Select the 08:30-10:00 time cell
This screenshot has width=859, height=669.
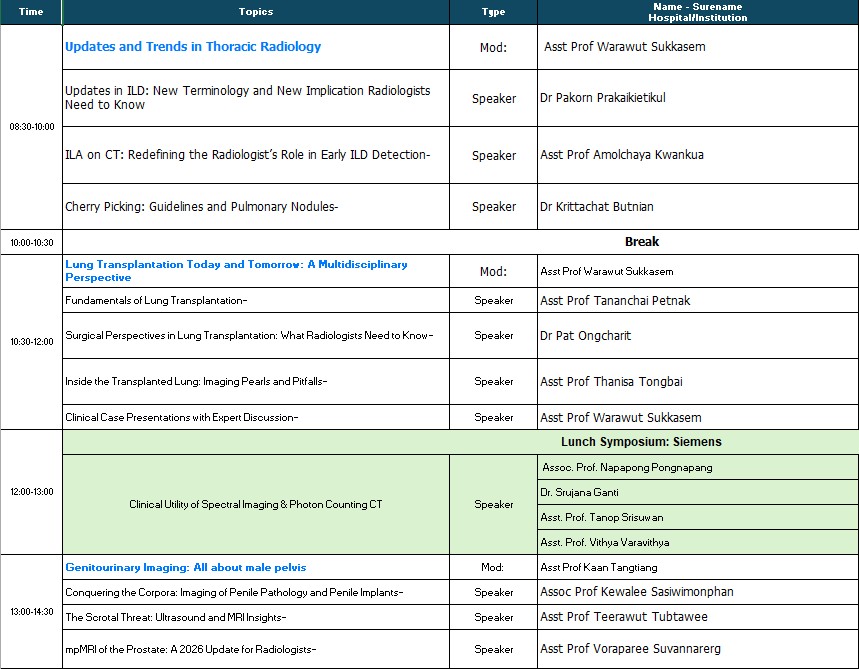coord(32,127)
